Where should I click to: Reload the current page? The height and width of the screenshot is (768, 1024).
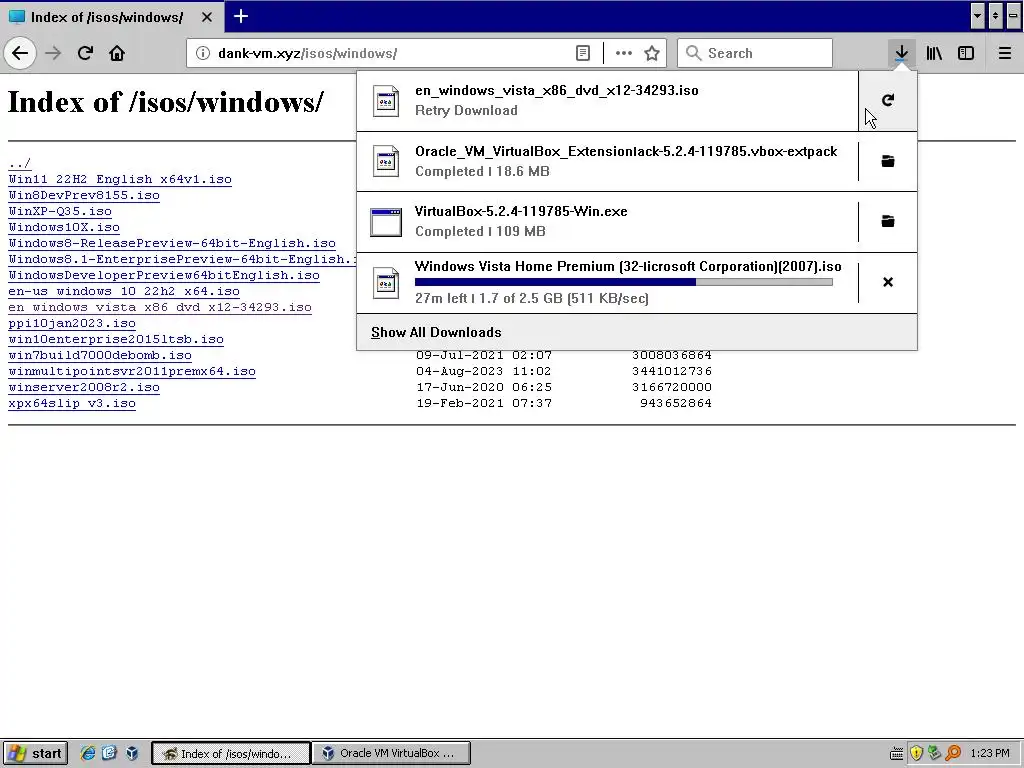coord(85,53)
